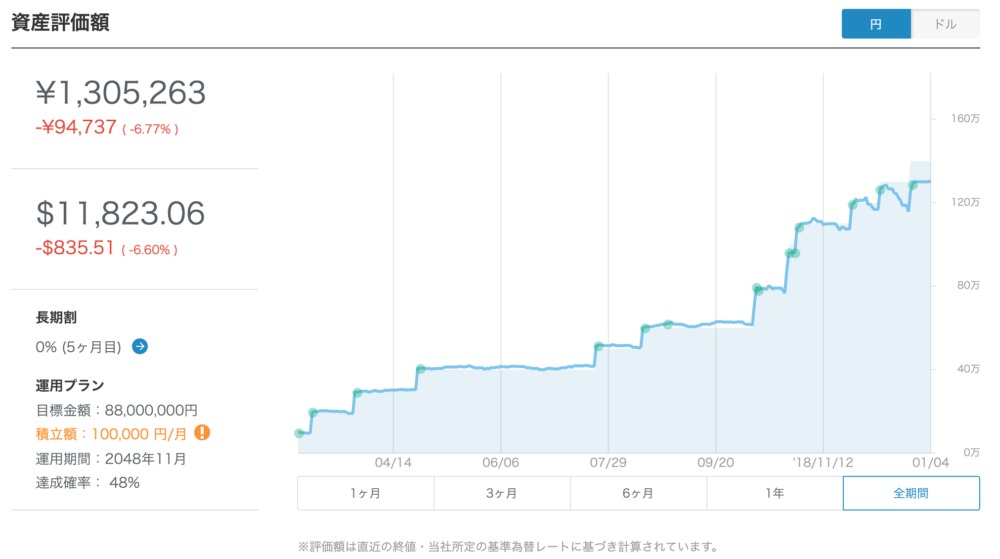Click the 資産評価額 heading

click(x=60, y=22)
